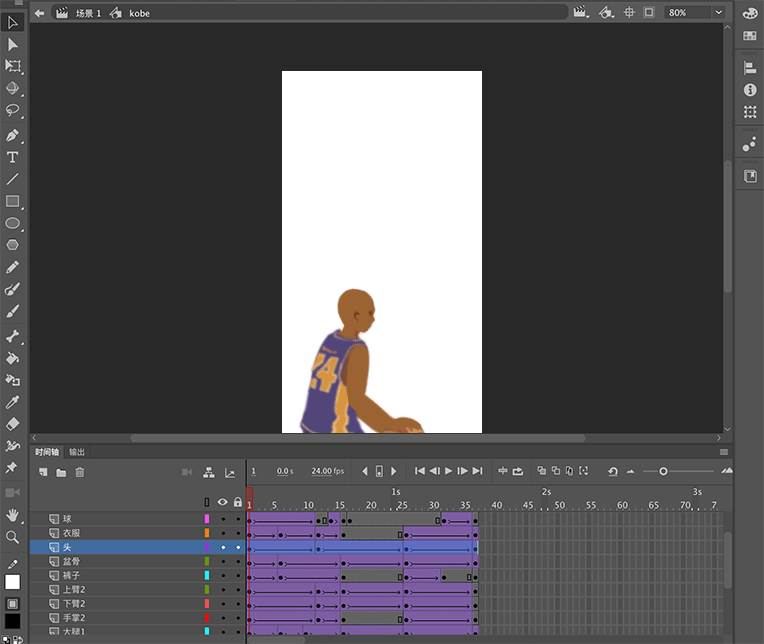
Task: Click the timeline zoom slider handle
Action: click(663, 471)
